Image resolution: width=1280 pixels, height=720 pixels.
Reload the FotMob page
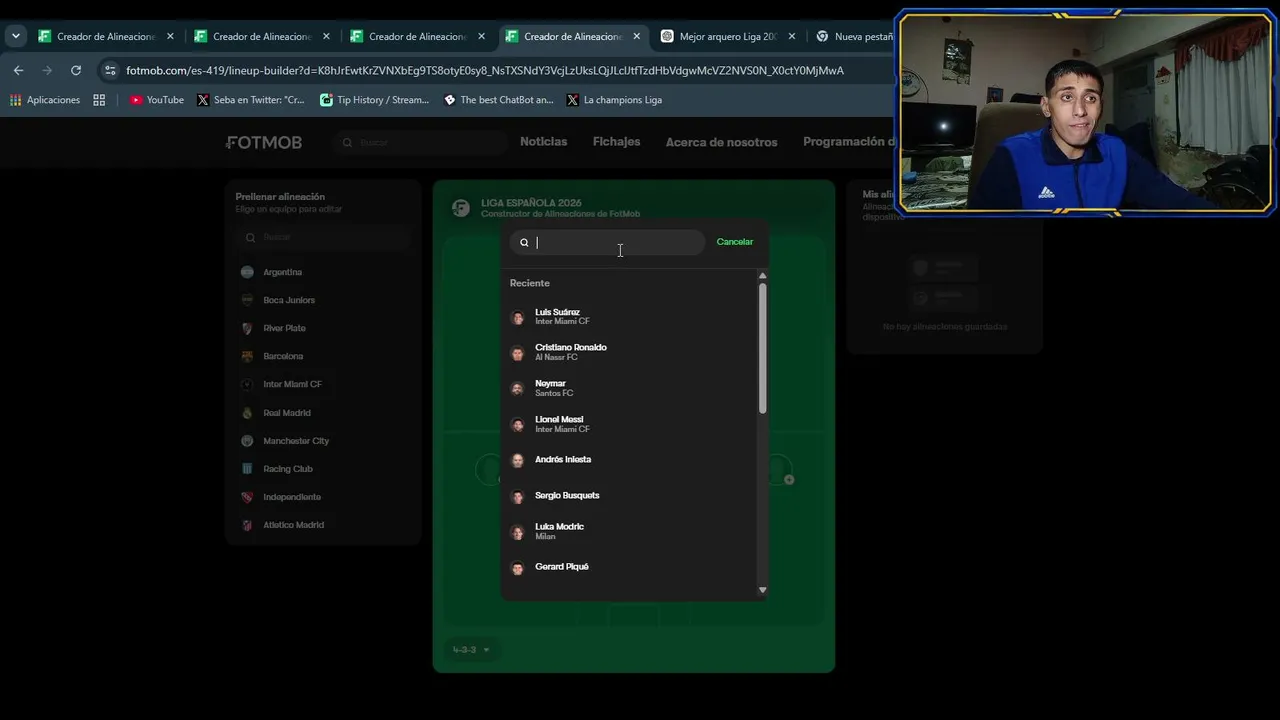coord(76,70)
